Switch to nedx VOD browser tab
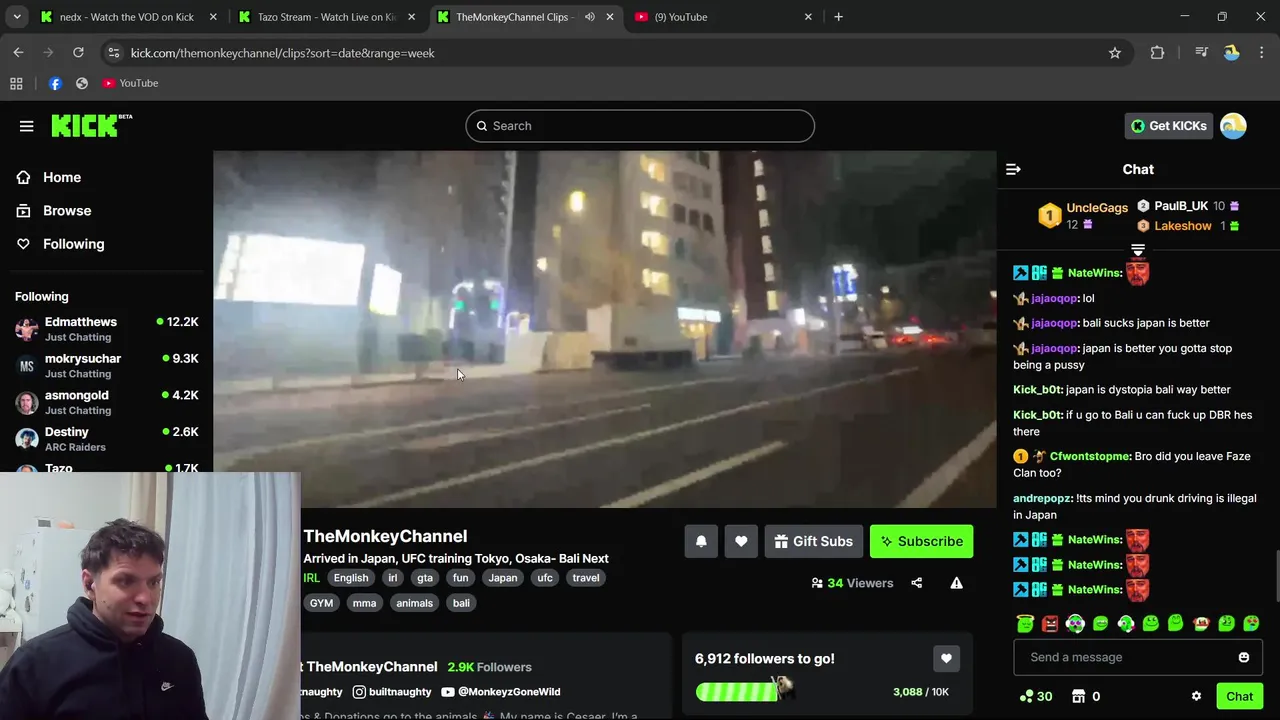The image size is (1280, 720). [126, 17]
